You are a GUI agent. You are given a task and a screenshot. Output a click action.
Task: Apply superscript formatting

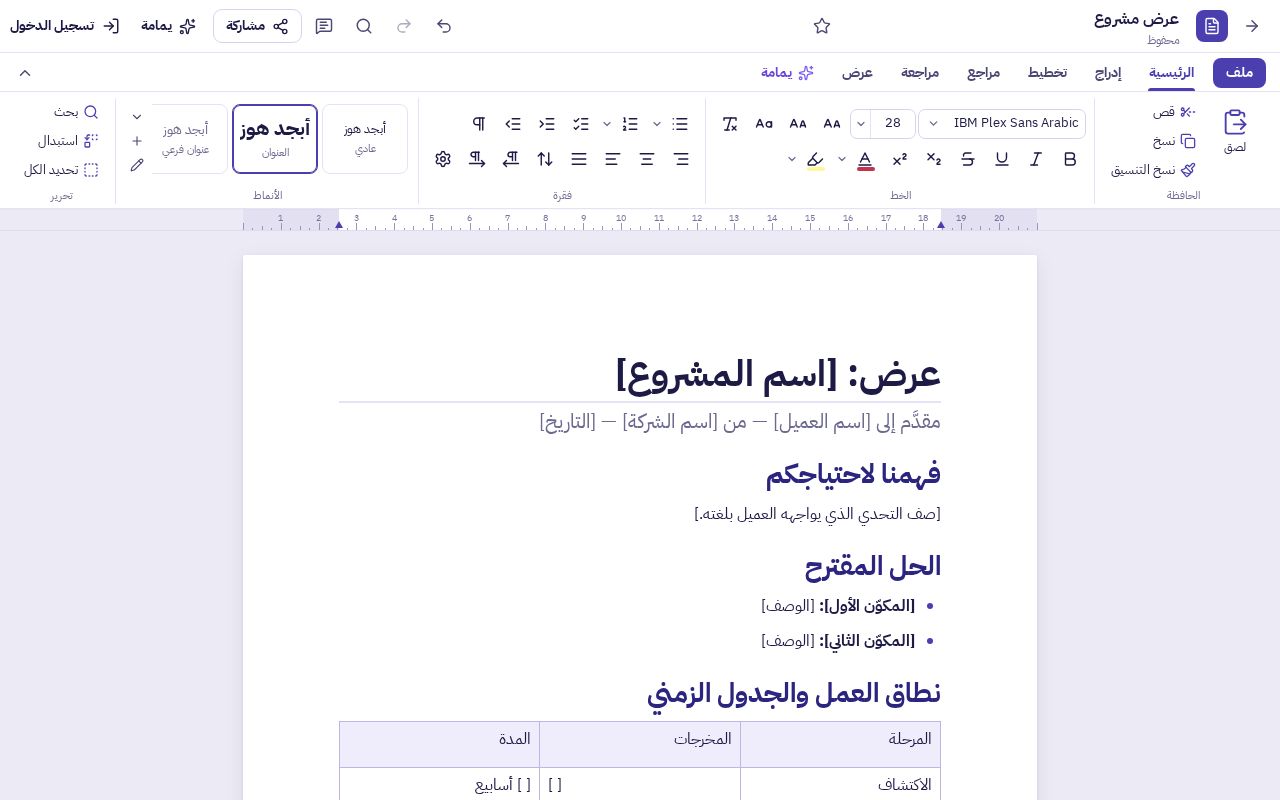(900, 159)
